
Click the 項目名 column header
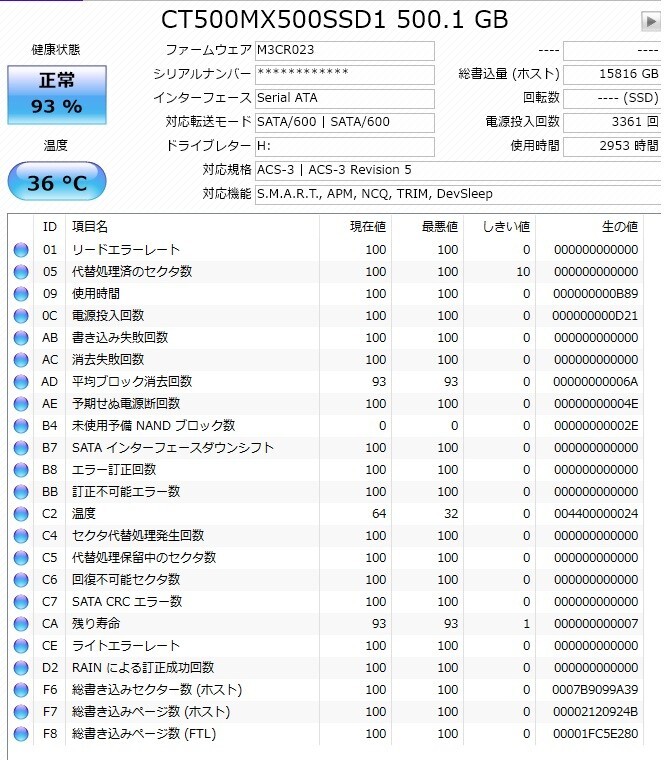pos(90,227)
